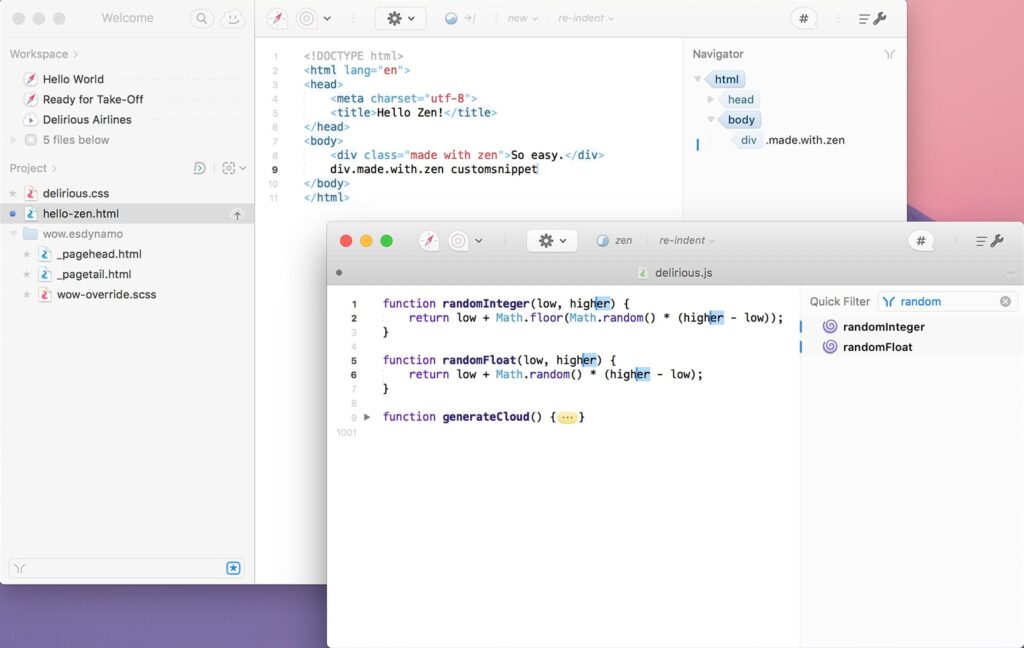This screenshot has height=648, width=1024.
Task: Toggle star beside _pagehead.html
Action: 27,254
